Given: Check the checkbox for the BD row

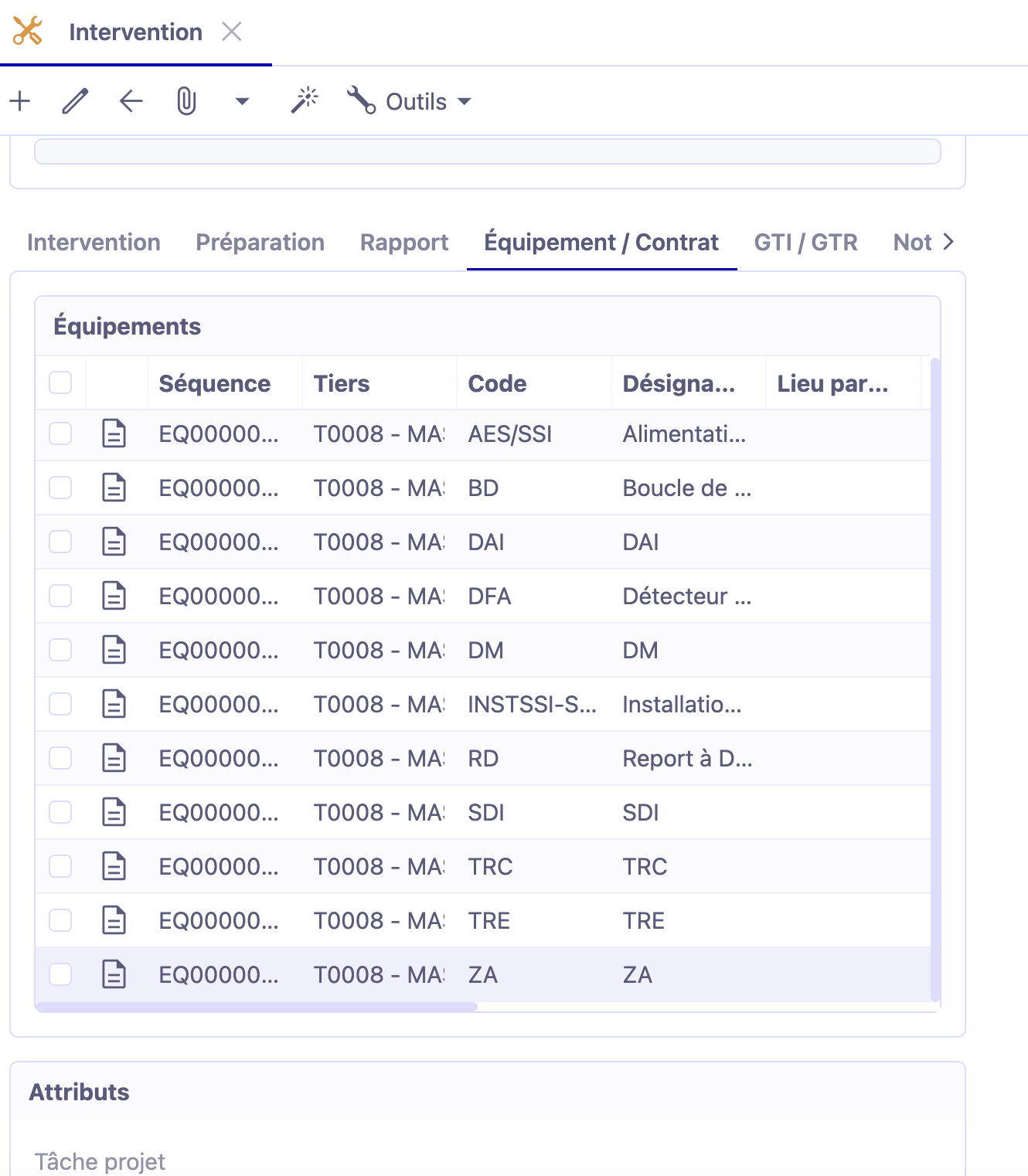Looking at the screenshot, I should pyautogui.click(x=60, y=488).
